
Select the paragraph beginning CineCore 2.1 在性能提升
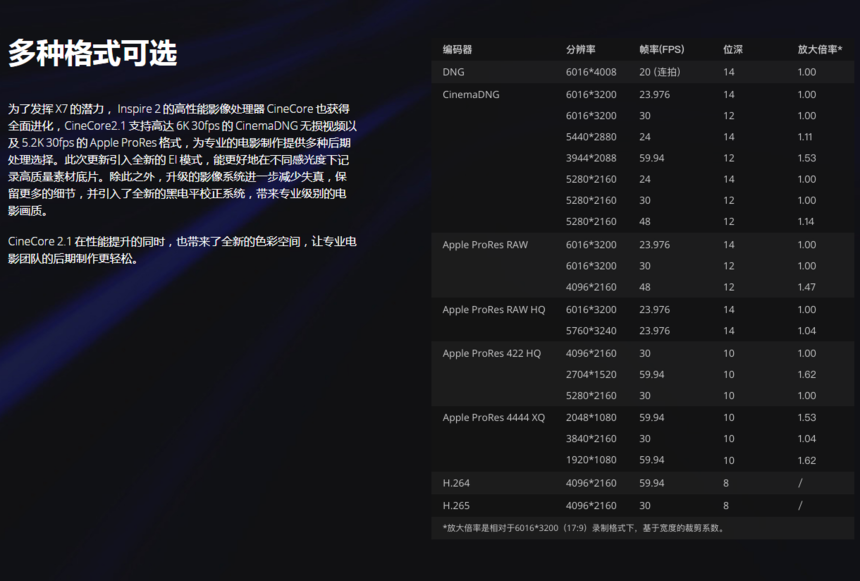[x=182, y=250]
